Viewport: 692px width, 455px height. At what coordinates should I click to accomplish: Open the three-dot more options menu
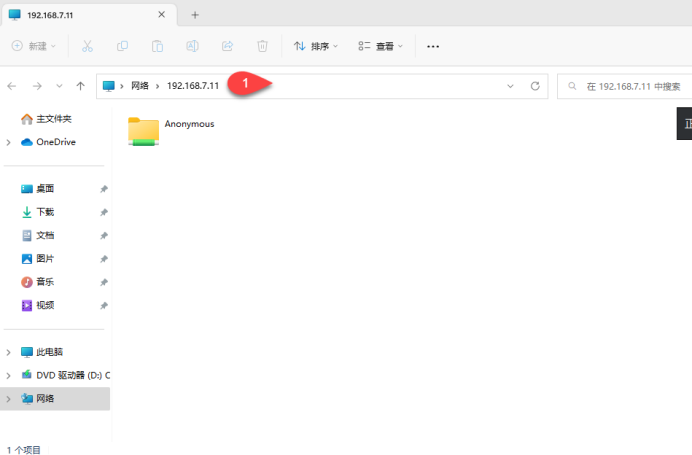(433, 46)
